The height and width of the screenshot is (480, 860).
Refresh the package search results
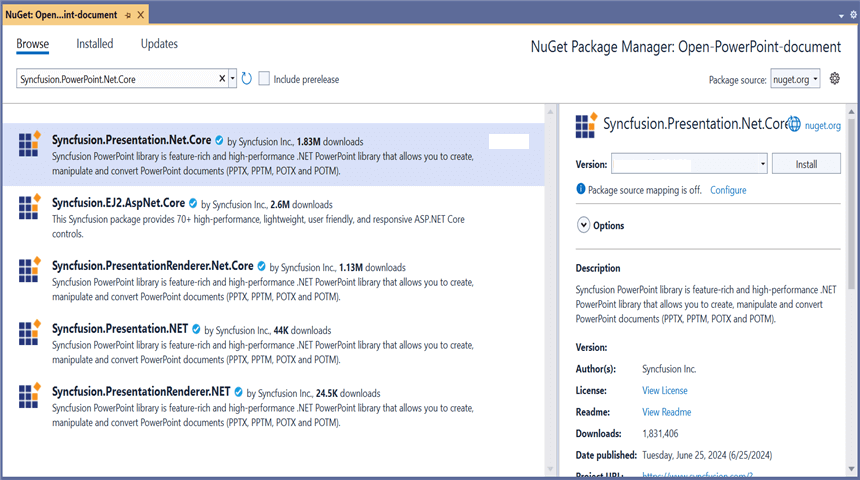[x=246, y=78]
